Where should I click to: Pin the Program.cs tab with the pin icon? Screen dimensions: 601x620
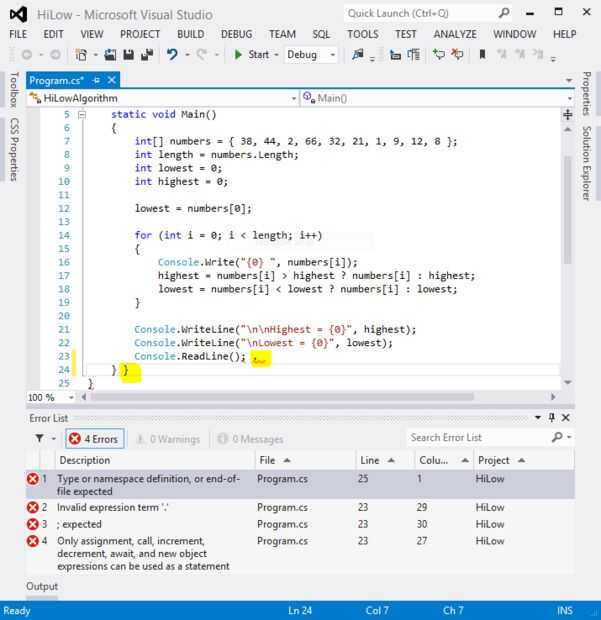coord(96,80)
